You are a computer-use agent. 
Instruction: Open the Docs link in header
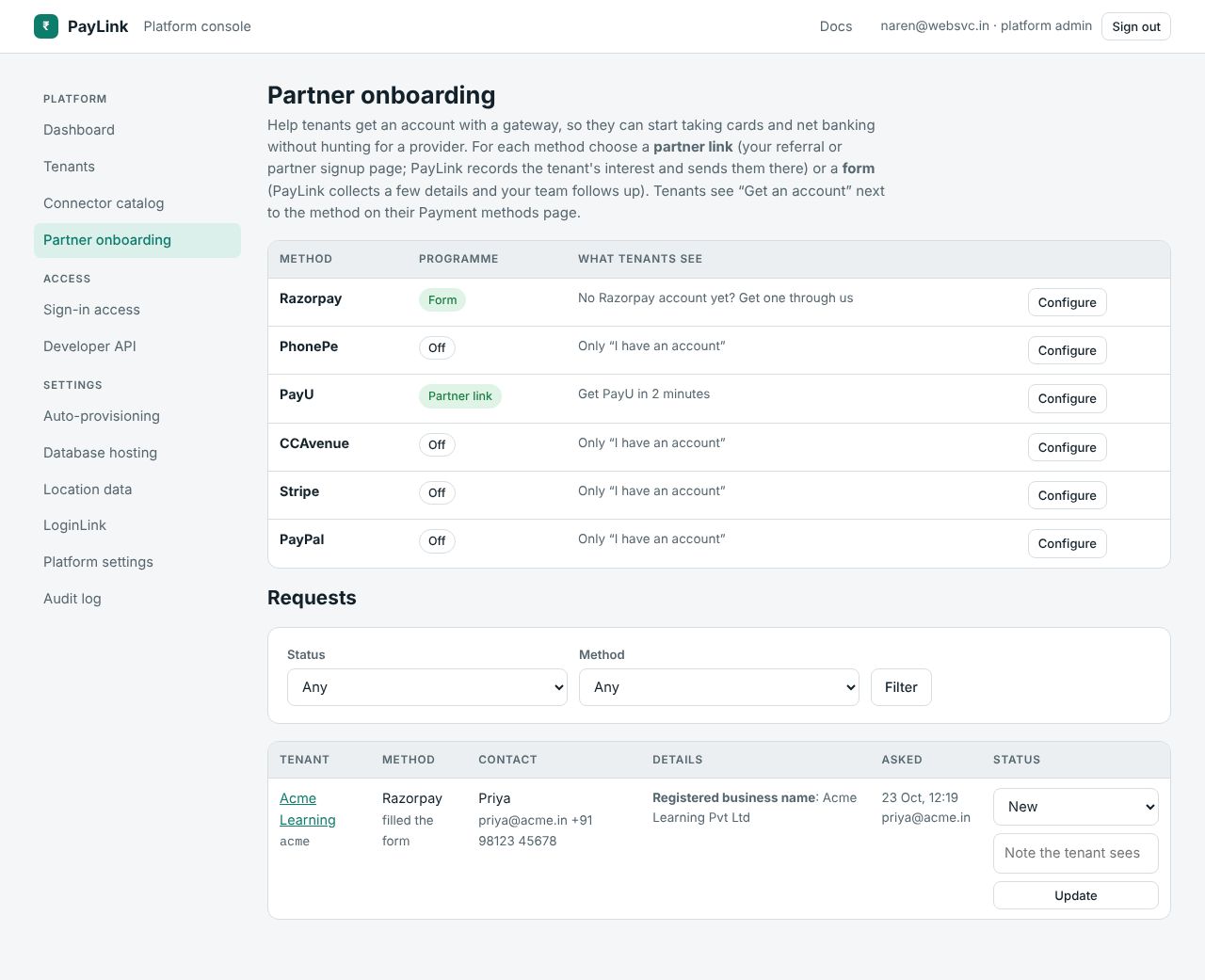[x=836, y=26]
